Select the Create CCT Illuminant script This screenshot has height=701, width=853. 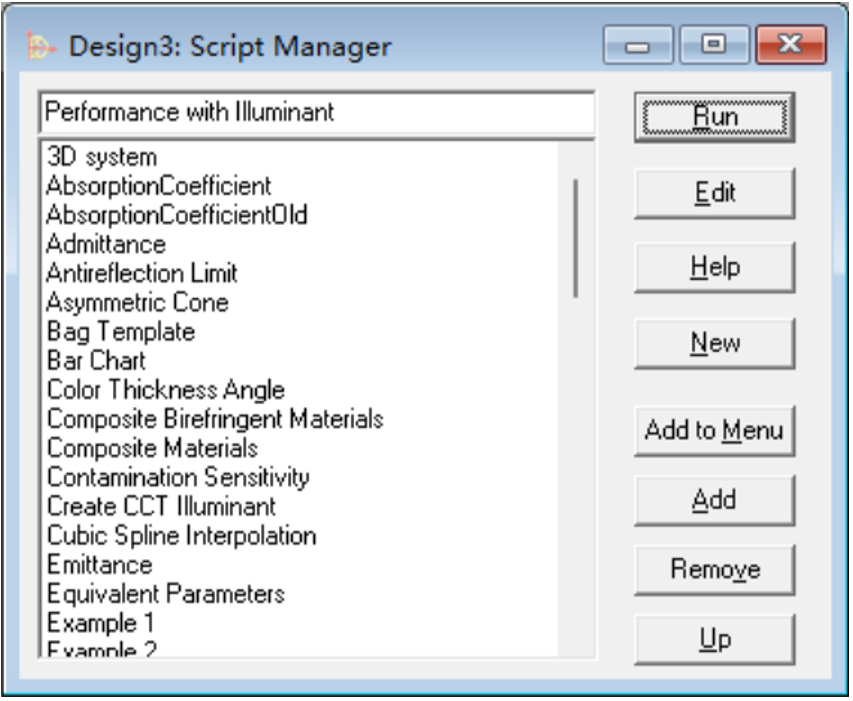(161, 506)
